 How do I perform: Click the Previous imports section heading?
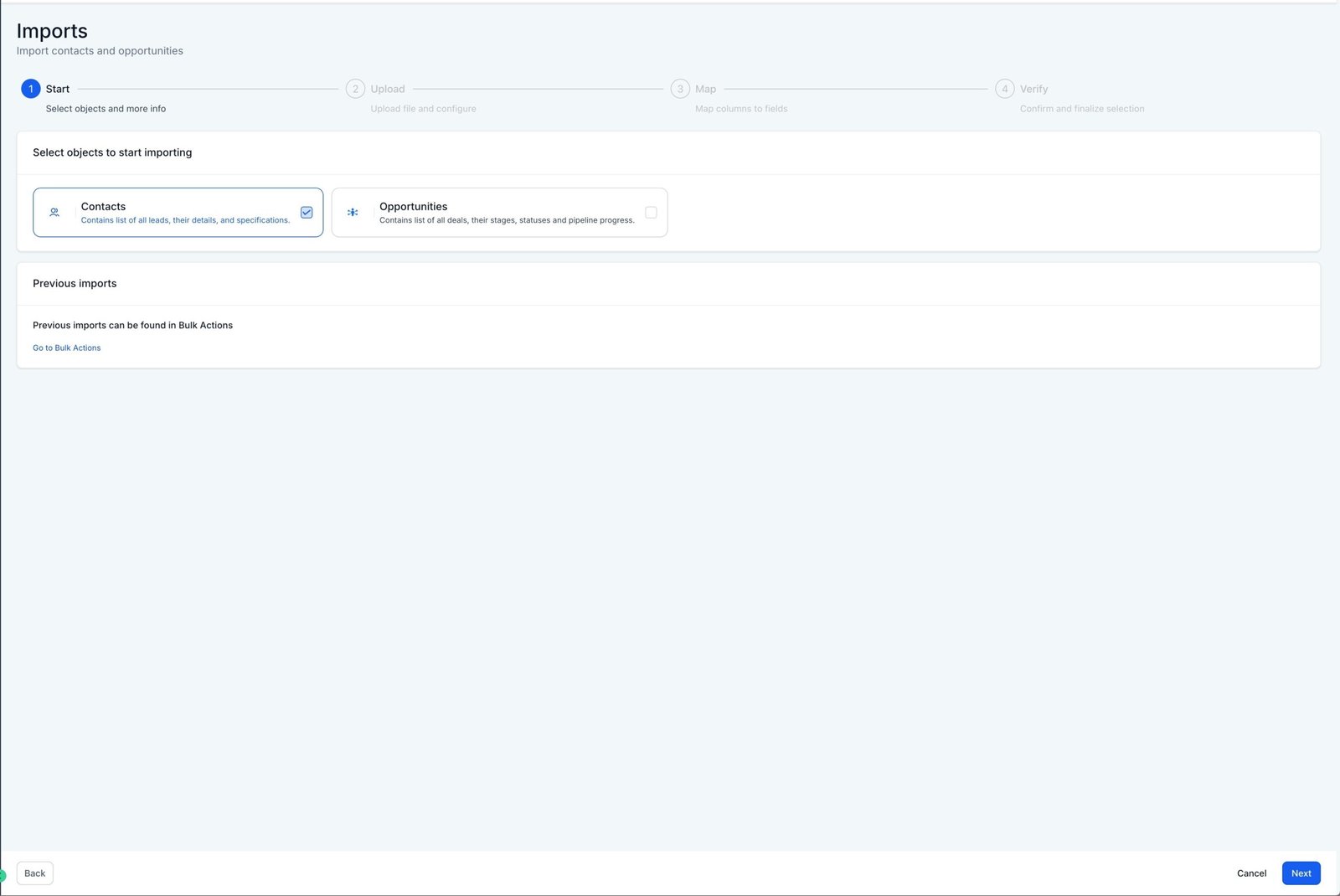75,283
